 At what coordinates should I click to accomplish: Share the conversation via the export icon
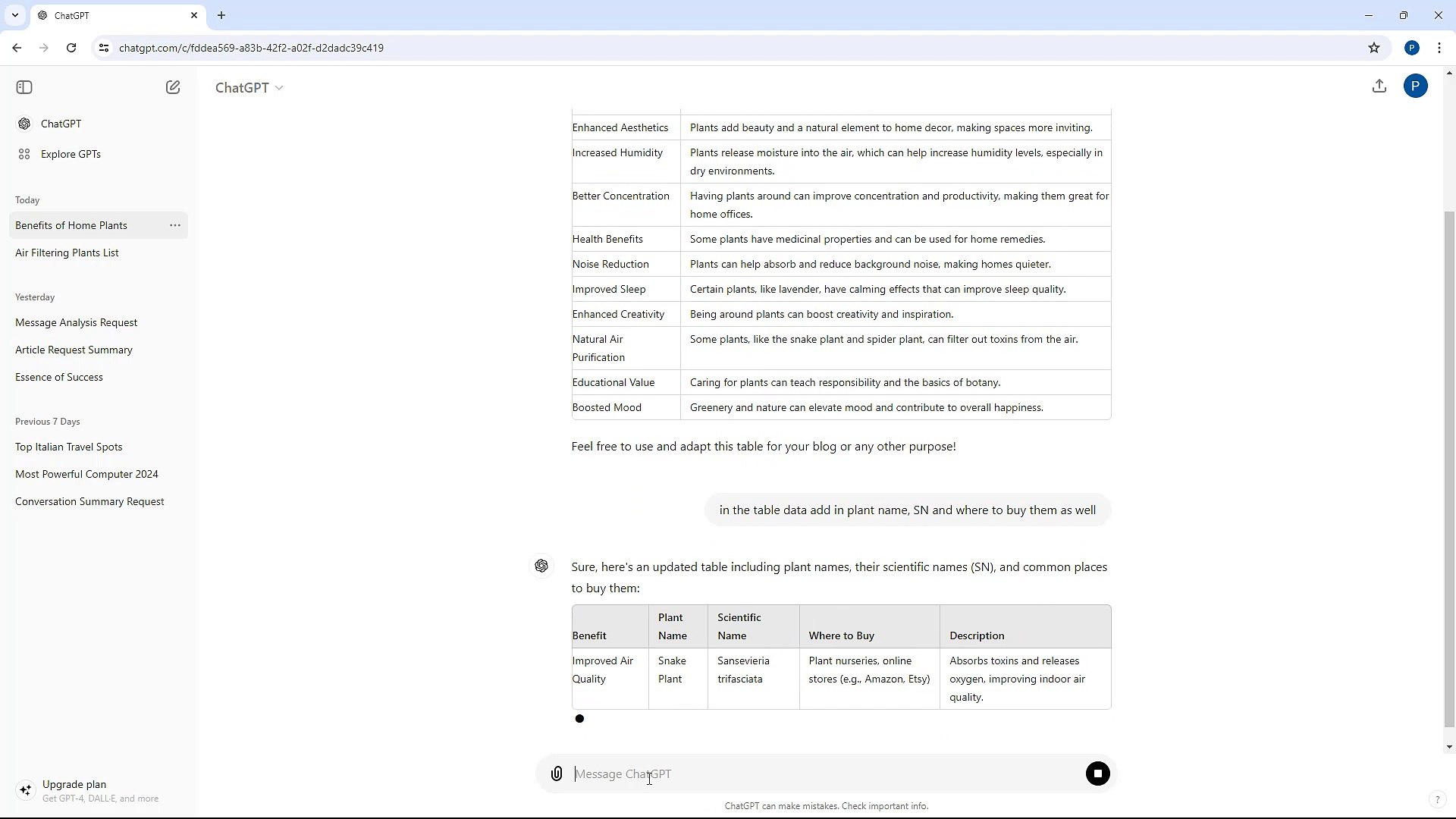[x=1379, y=86]
